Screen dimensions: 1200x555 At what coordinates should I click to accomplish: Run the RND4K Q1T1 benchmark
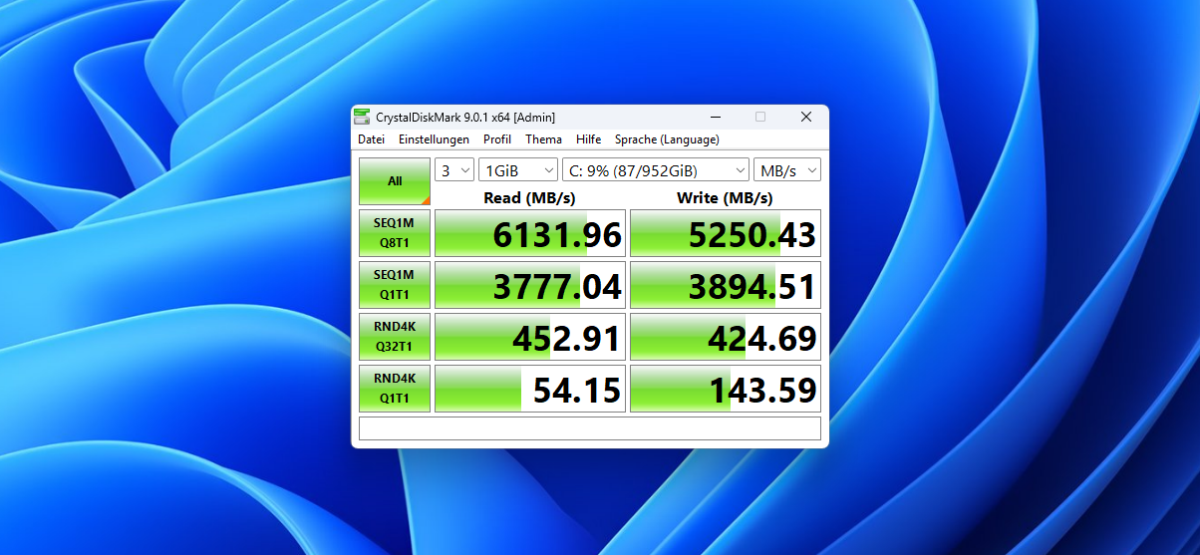tap(395, 388)
